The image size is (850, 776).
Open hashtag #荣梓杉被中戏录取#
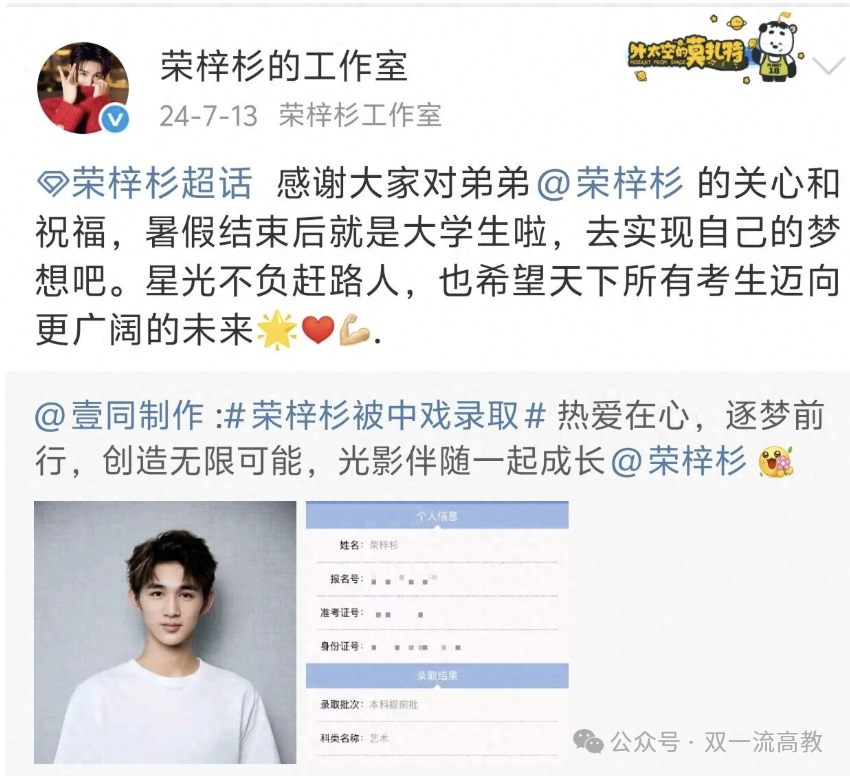[384, 416]
